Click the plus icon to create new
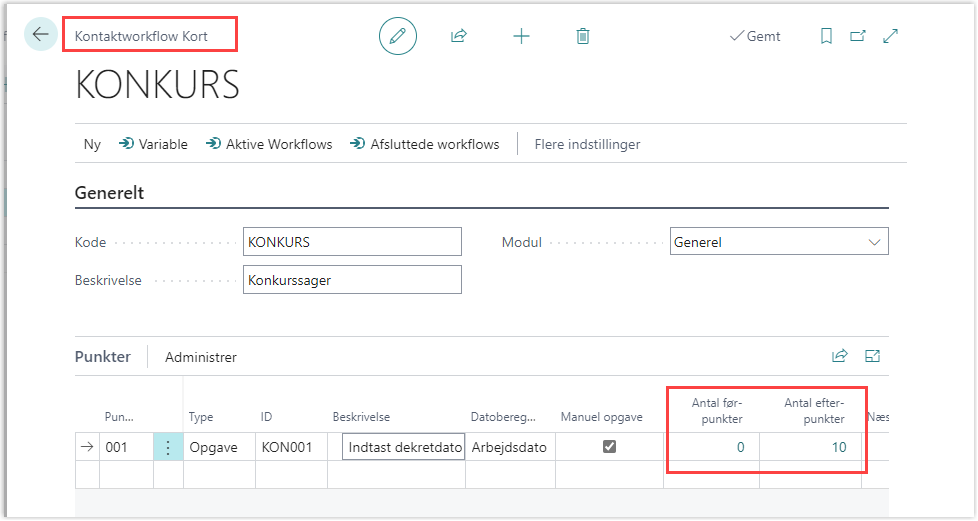This screenshot has height=521, width=978. [521, 36]
